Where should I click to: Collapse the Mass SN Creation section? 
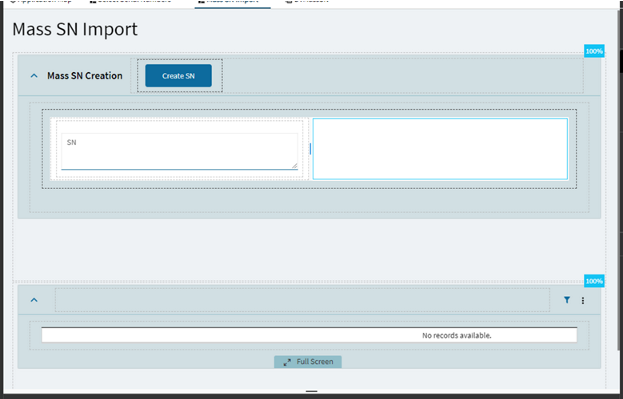pyautogui.click(x=34, y=76)
